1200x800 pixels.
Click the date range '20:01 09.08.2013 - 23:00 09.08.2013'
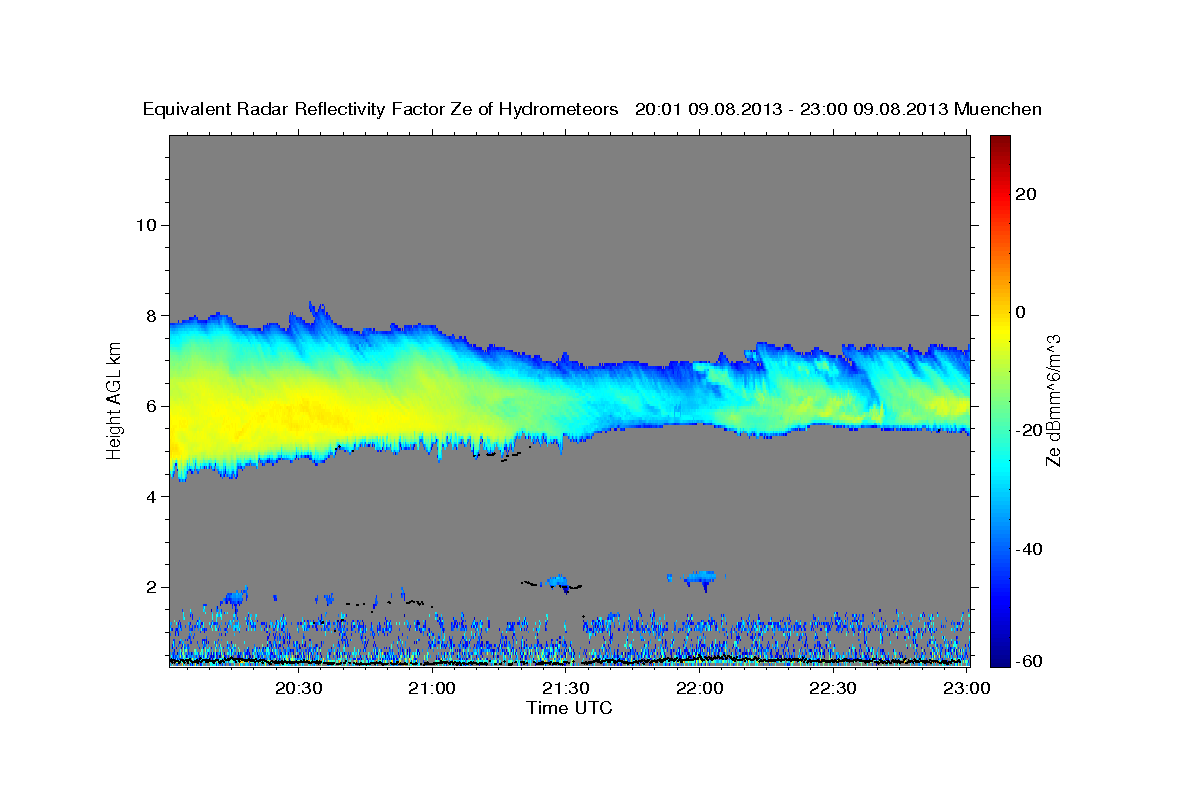tap(792, 109)
